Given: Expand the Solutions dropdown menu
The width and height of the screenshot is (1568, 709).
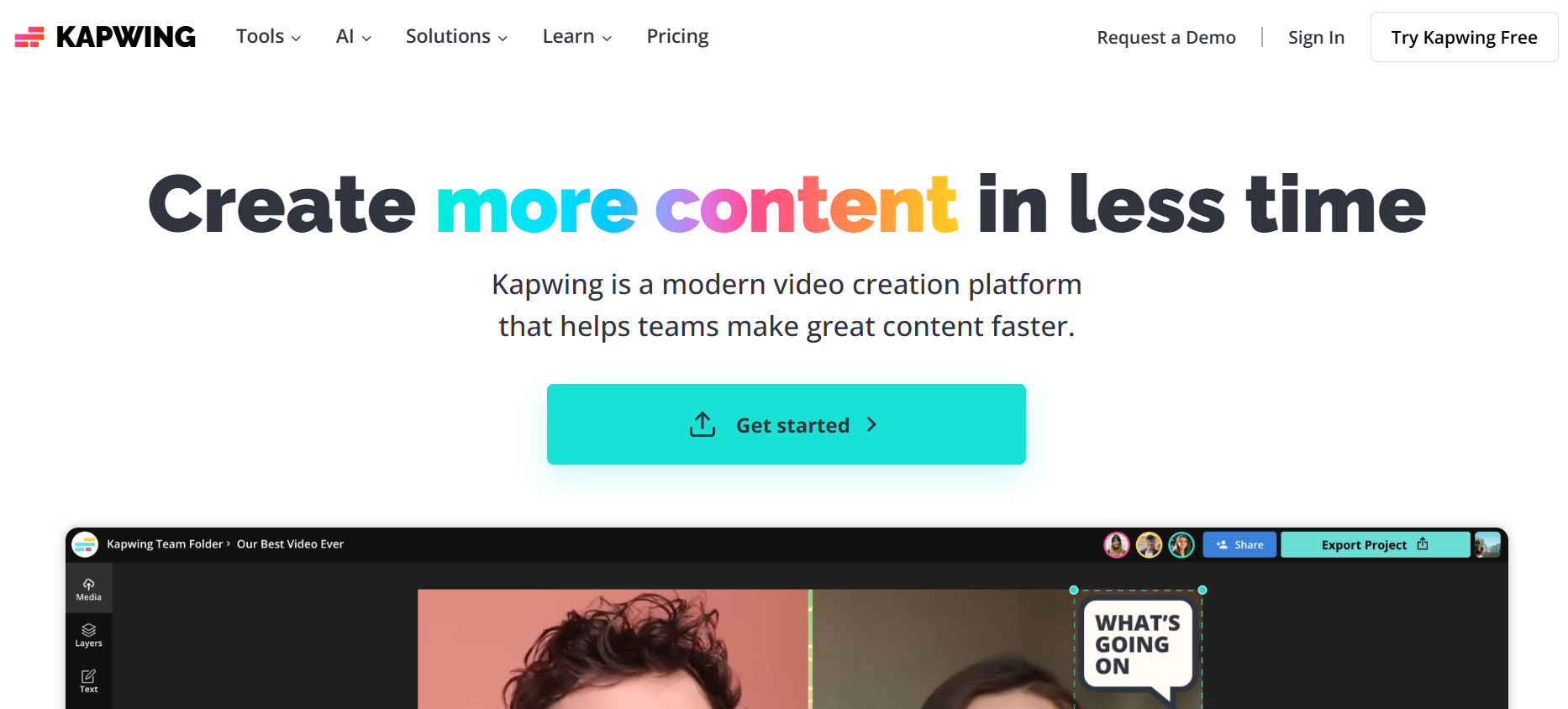Looking at the screenshot, I should [456, 37].
